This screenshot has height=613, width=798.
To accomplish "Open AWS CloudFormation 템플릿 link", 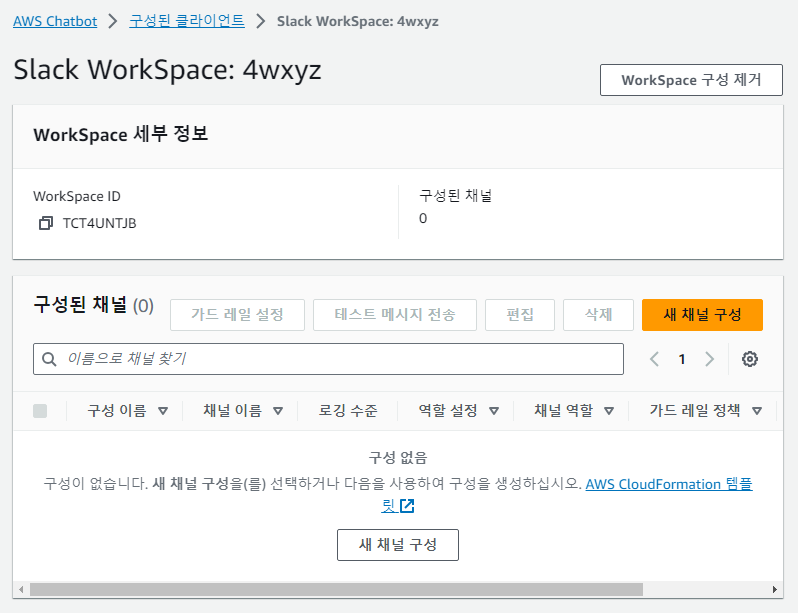I will 669,484.
